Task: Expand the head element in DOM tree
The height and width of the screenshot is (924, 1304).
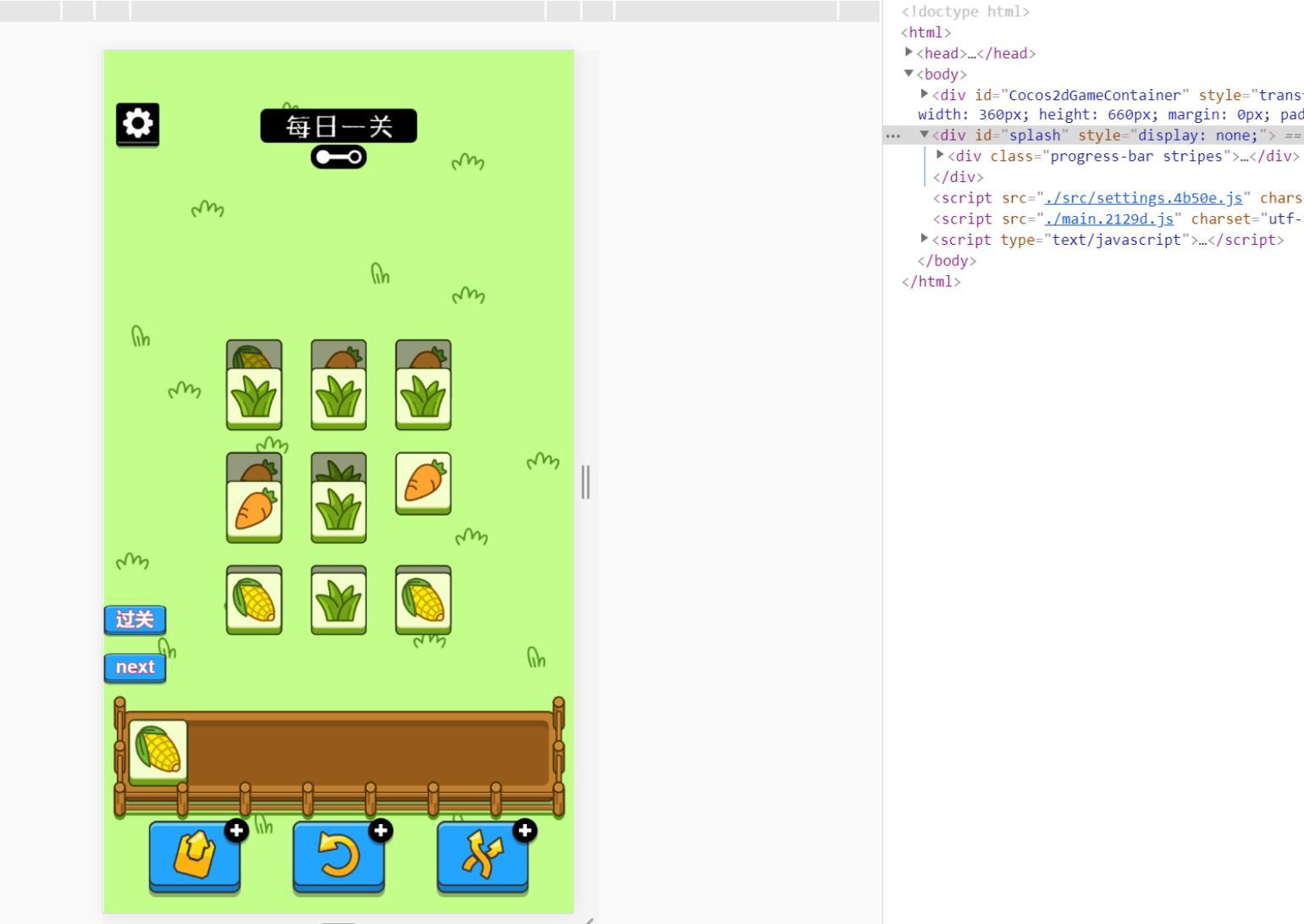Action: click(909, 53)
